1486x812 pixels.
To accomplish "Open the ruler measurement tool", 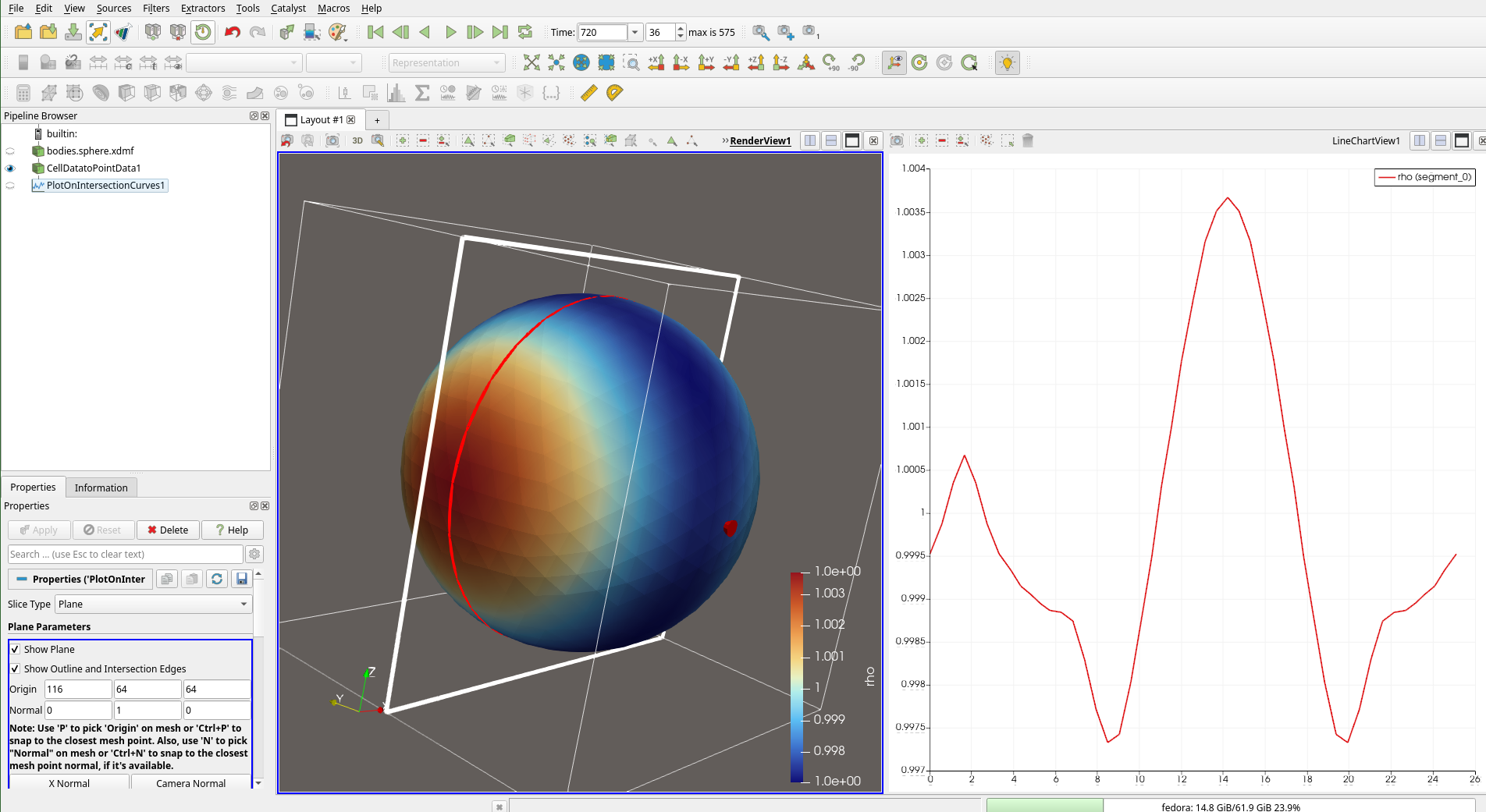I will click(x=589, y=93).
